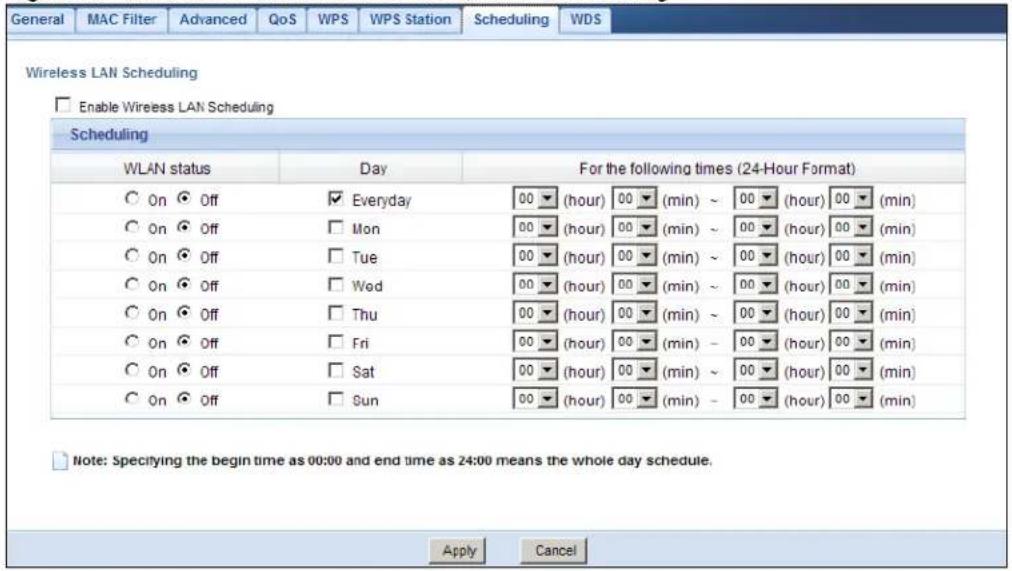The width and height of the screenshot is (1012, 571).
Task: Choose Off radio in Wed row
Action: point(185,284)
